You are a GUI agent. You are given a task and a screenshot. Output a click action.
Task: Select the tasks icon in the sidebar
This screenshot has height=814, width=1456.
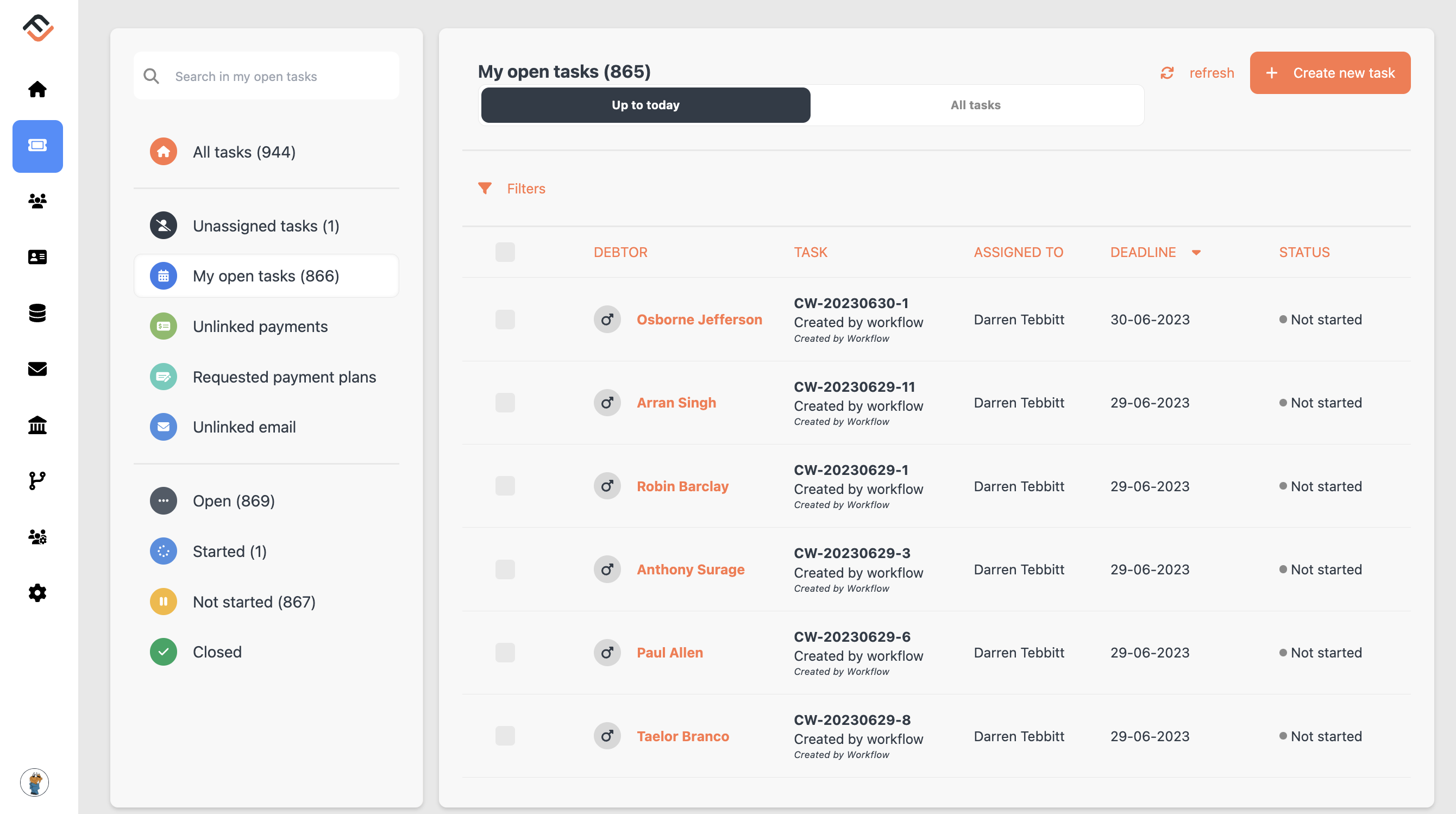click(x=37, y=146)
